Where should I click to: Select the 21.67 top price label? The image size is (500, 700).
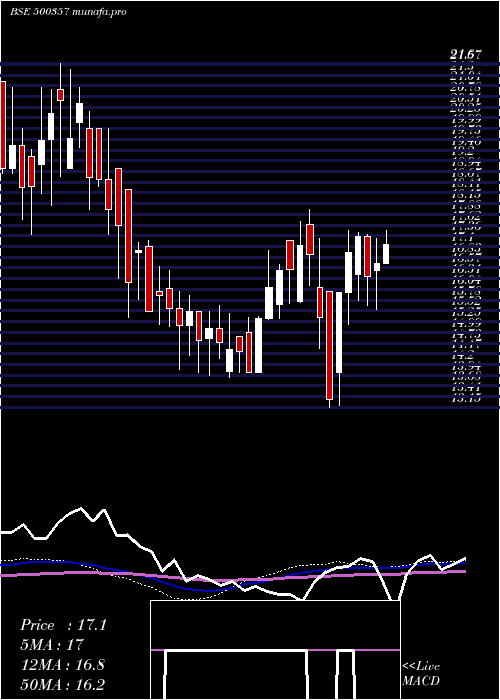click(466, 55)
